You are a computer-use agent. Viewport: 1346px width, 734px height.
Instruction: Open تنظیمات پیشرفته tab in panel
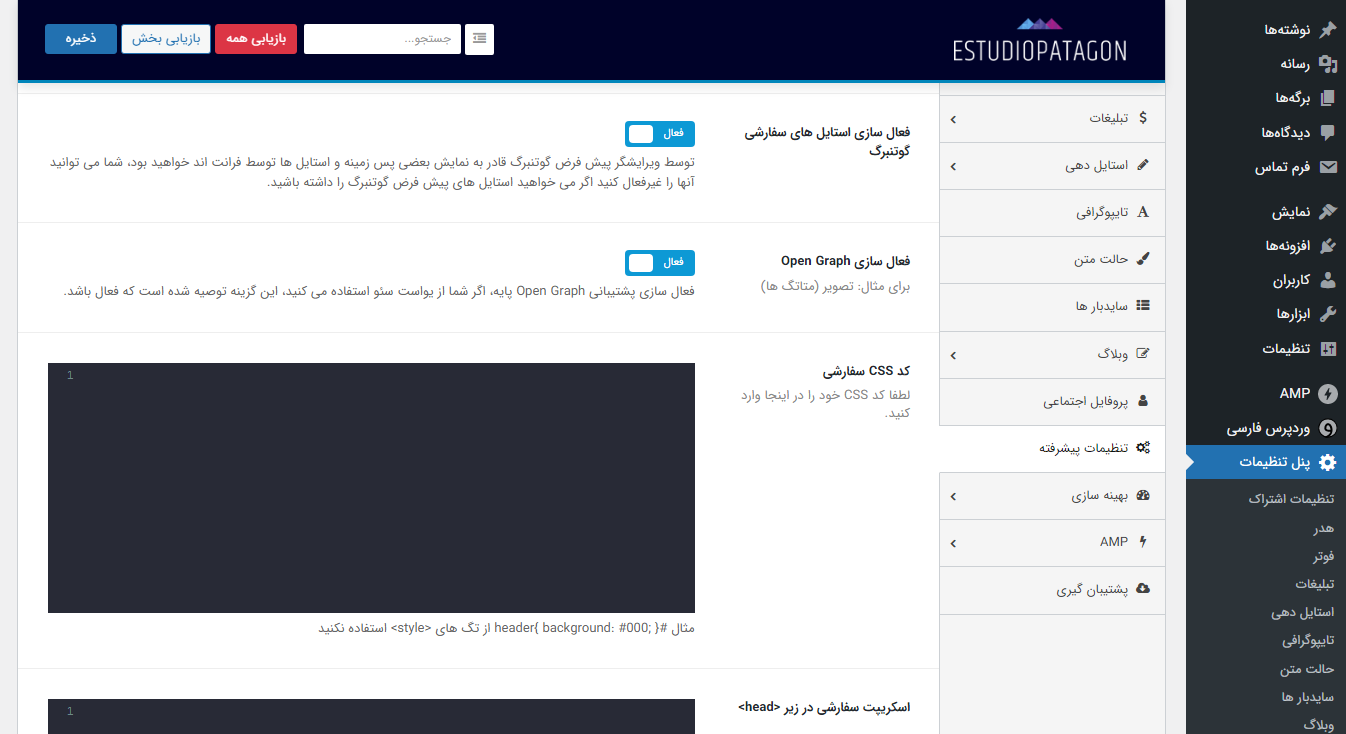point(1083,448)
